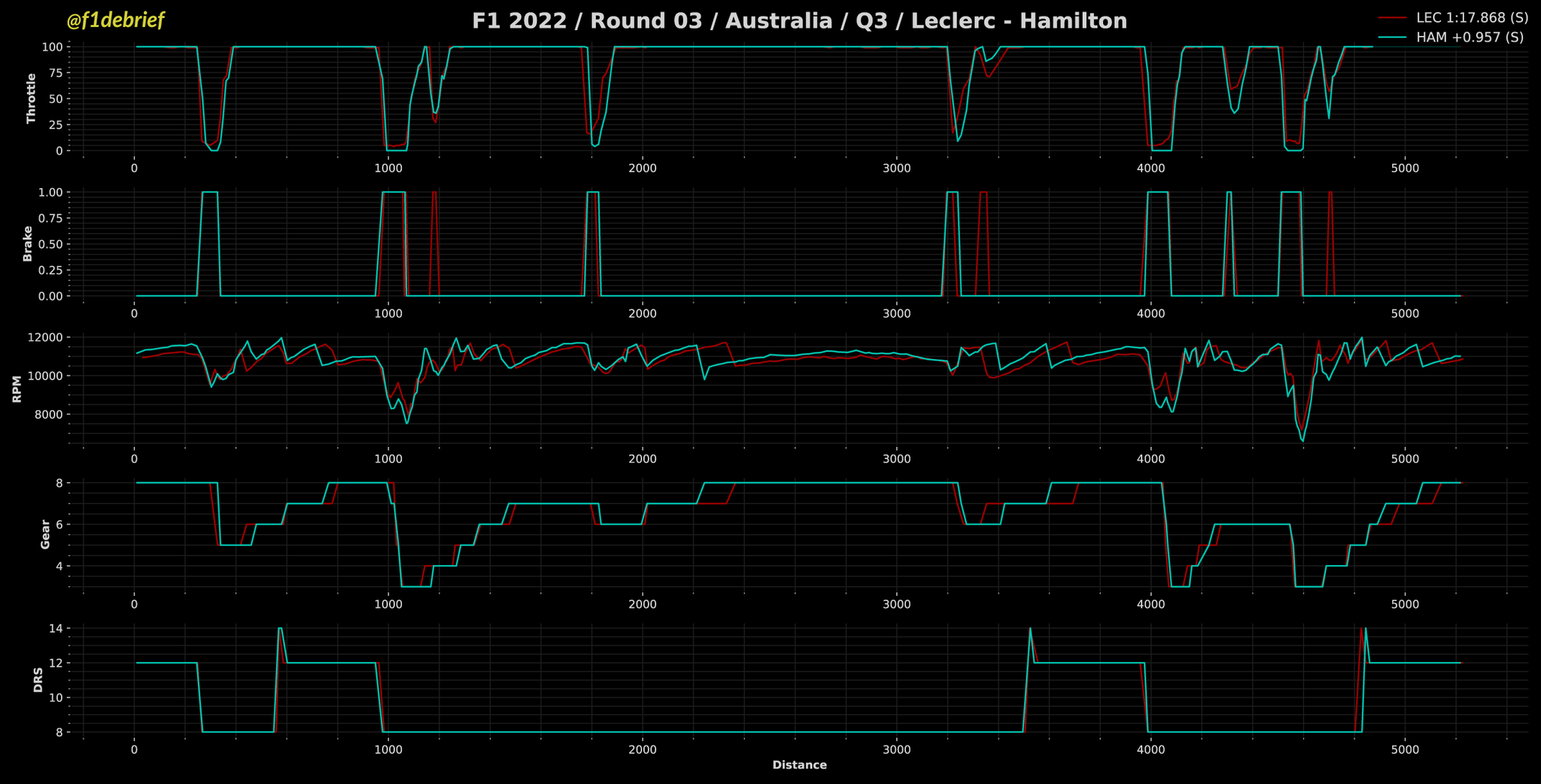The height and width of the screenshot is (784, 1541).
Task: Click the Distance x-axis label
Action: [799, 765]
